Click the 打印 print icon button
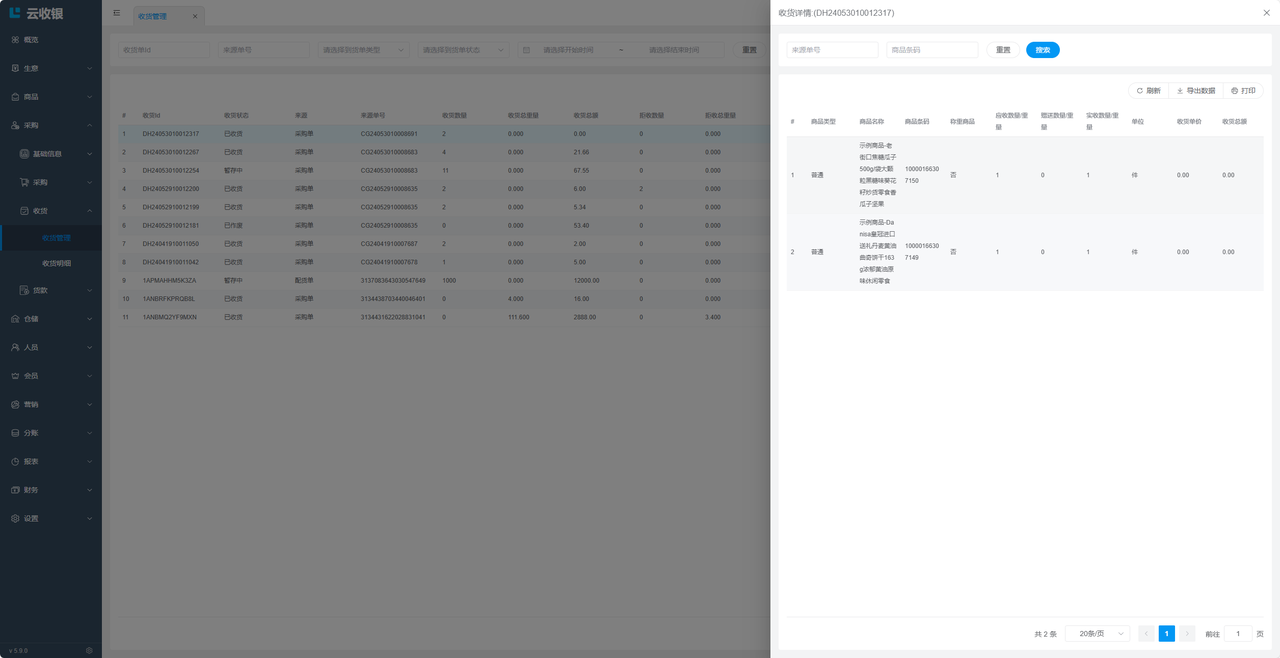The image size is (1280, 658). click(x=1235, y=91)
